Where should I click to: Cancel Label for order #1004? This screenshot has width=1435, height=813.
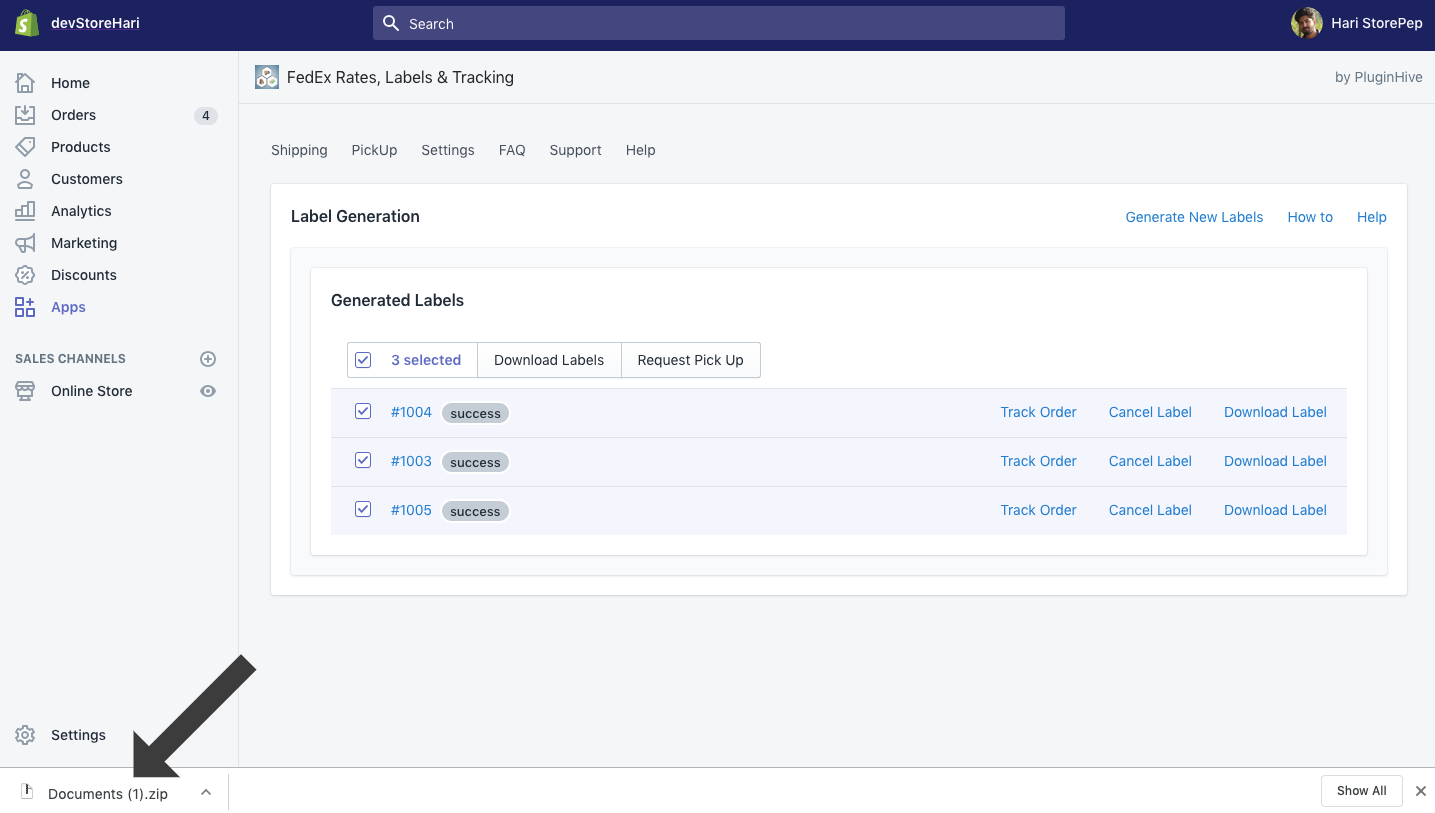[x=1150, y=412]
